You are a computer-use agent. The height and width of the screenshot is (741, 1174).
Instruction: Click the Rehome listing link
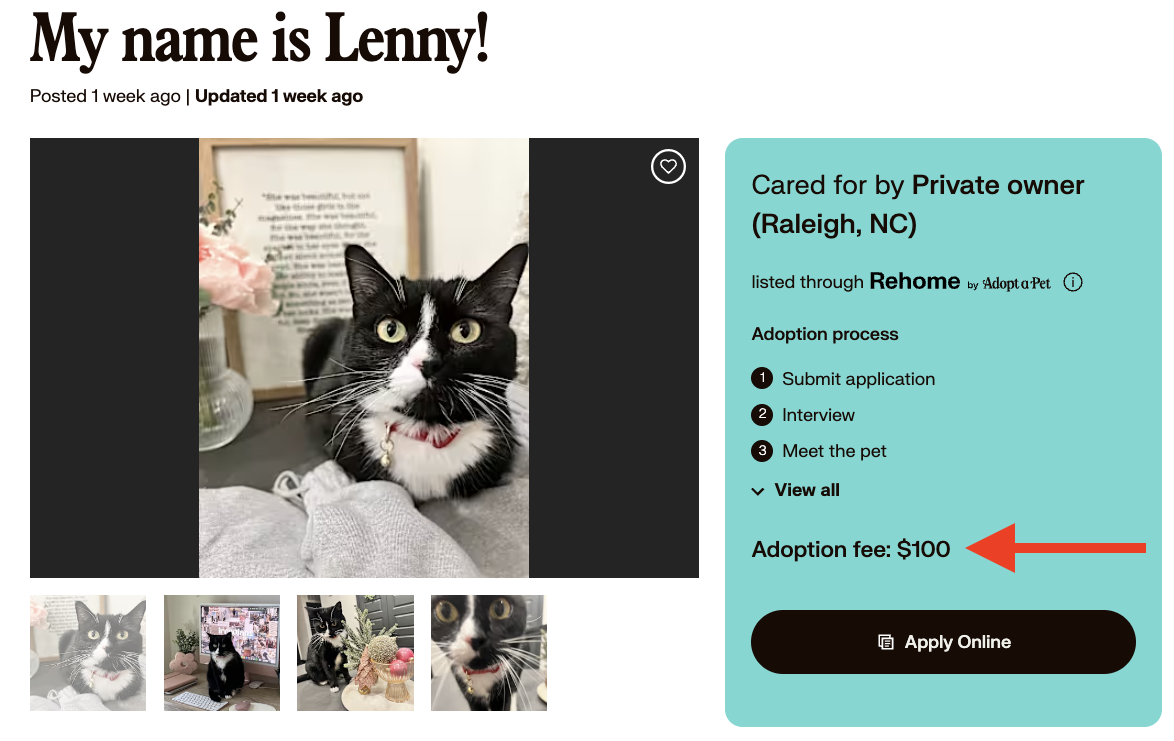pos(914,281)
